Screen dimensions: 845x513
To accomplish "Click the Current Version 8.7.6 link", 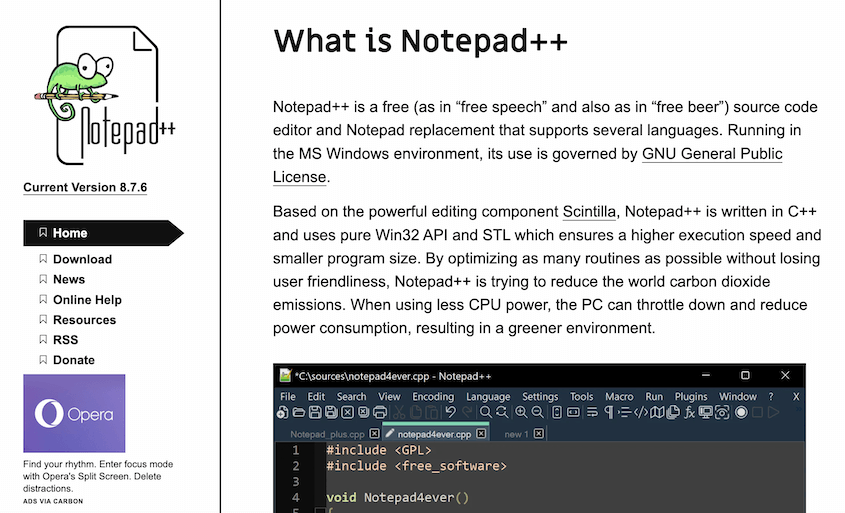I will tap(85, 188).
